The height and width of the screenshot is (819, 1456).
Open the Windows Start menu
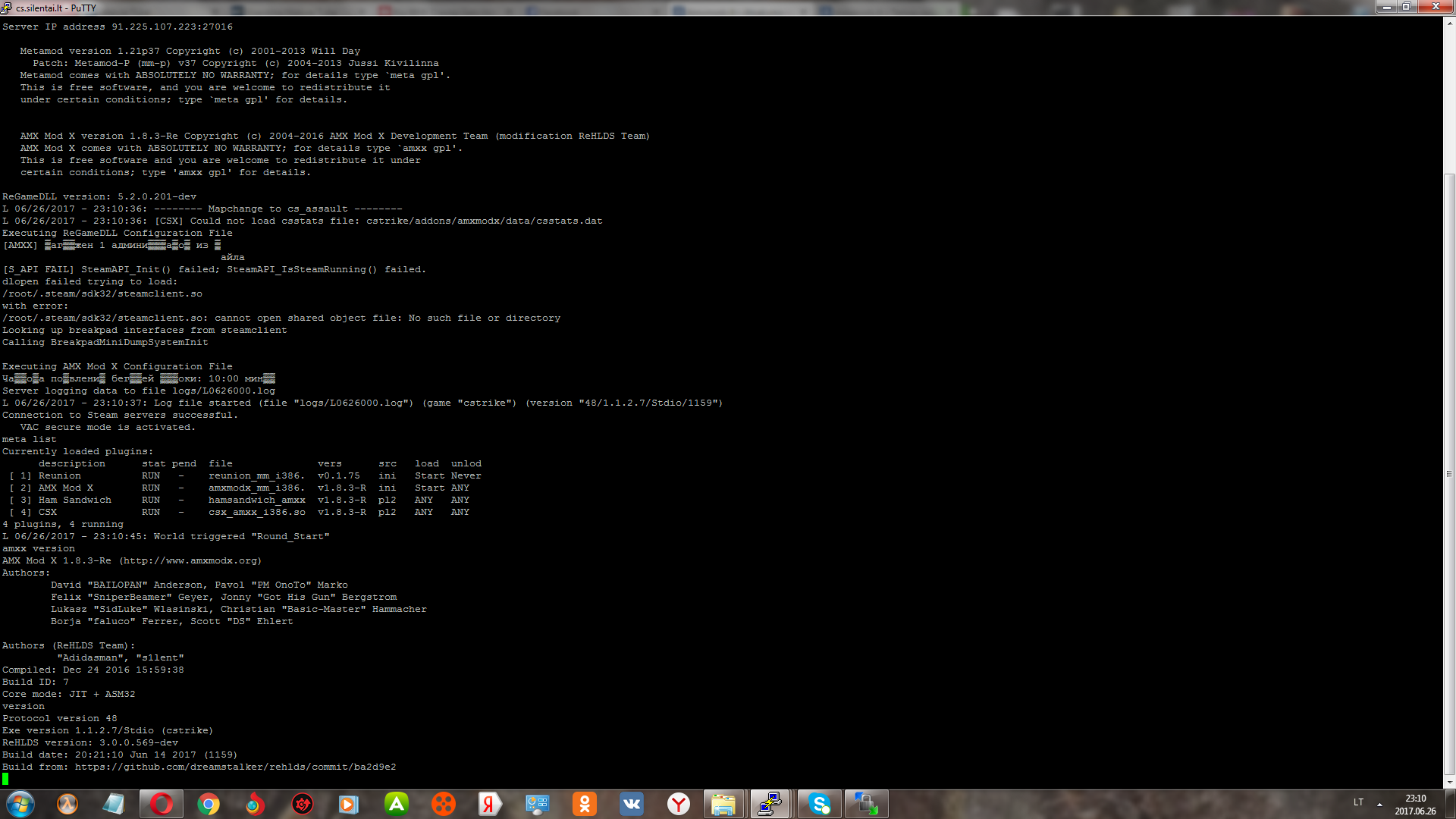coord(20,804)
